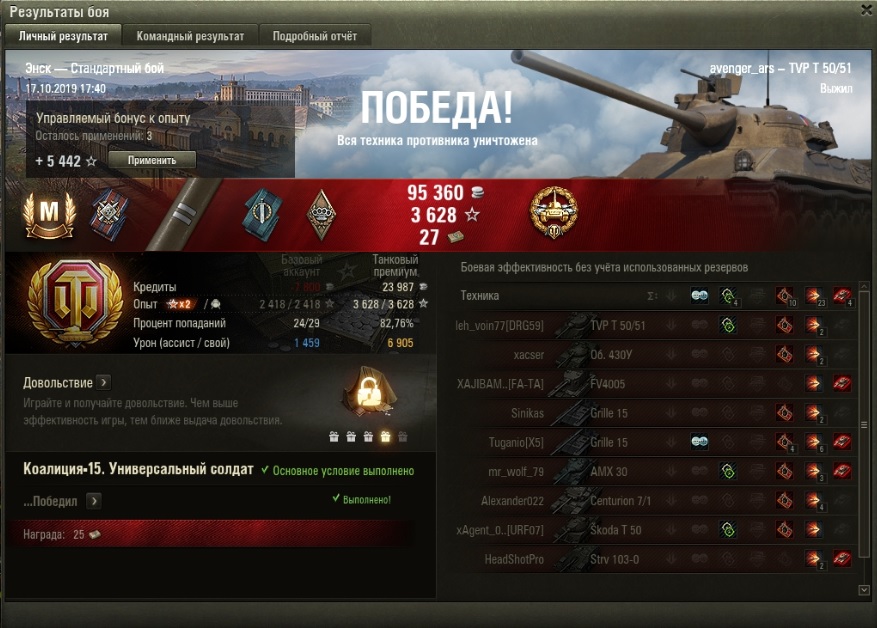Screen dimensions: 877x628
Task: Click the diamond-shaped brass knuckles medal
Action: (x=321, y=215)
